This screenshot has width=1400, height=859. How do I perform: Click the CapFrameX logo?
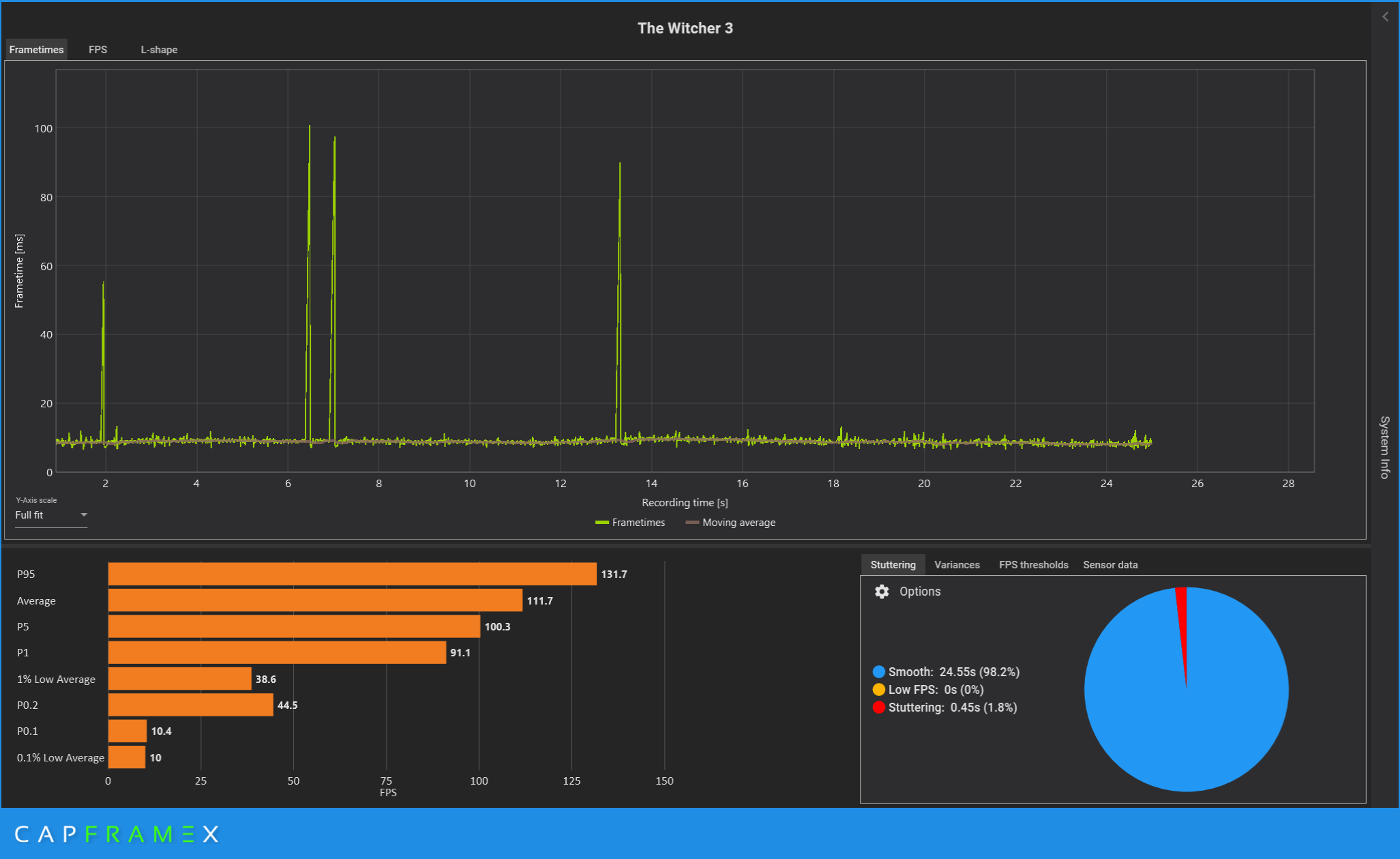[117, 834]
